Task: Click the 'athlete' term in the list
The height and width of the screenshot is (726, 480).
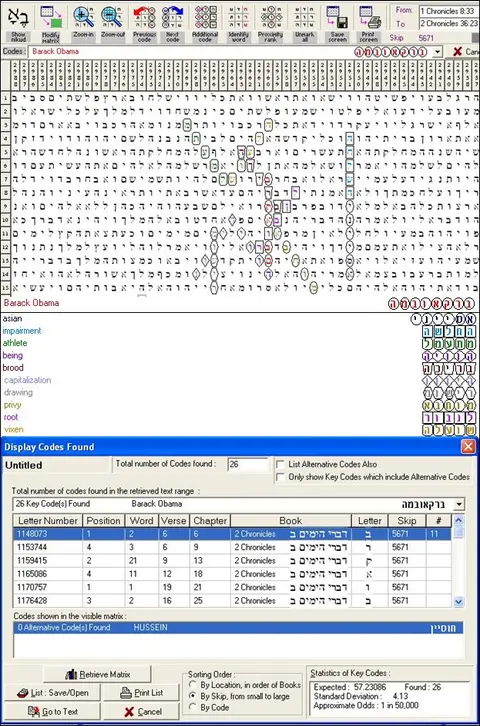Action: coord(15,343)
